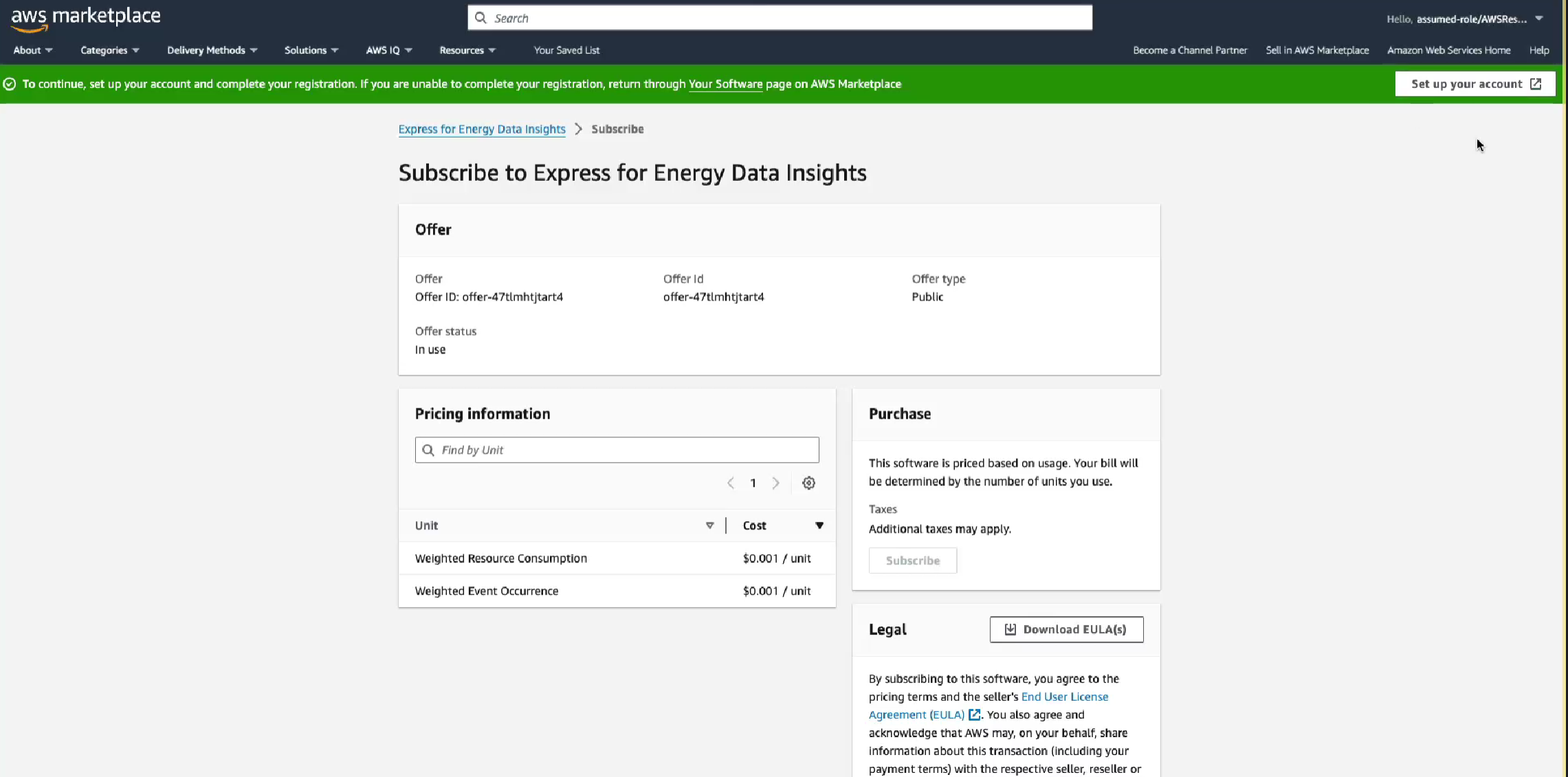Go to previous pricing page arrow

[731, 483]
